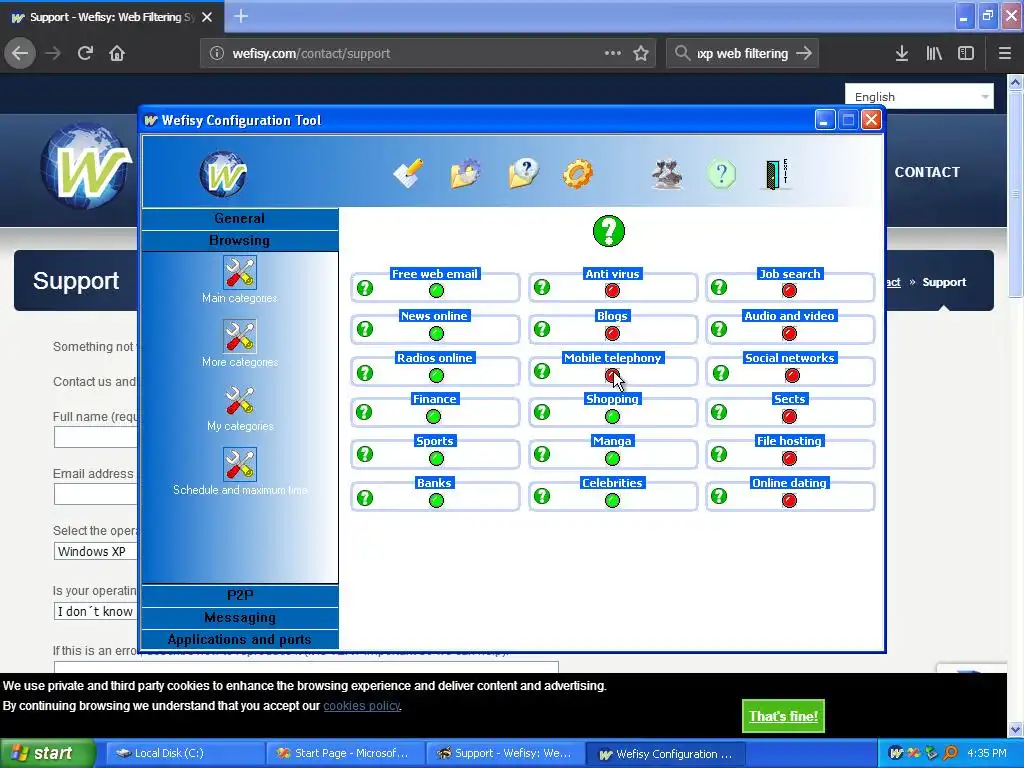Open the light green help icon
1024x768 pixels.
722,174
